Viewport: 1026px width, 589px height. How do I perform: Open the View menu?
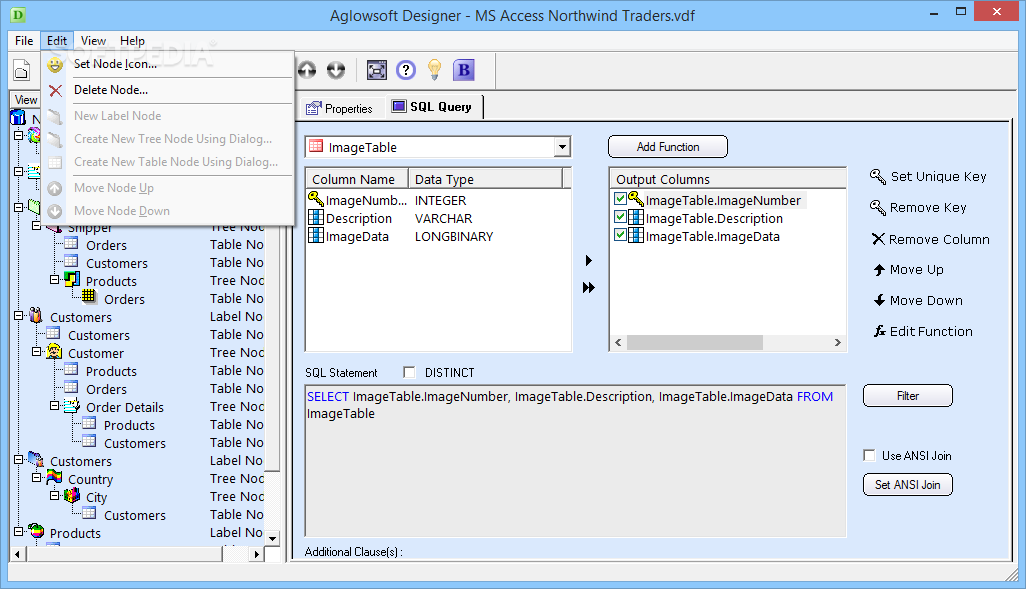[x=94, y=41]
